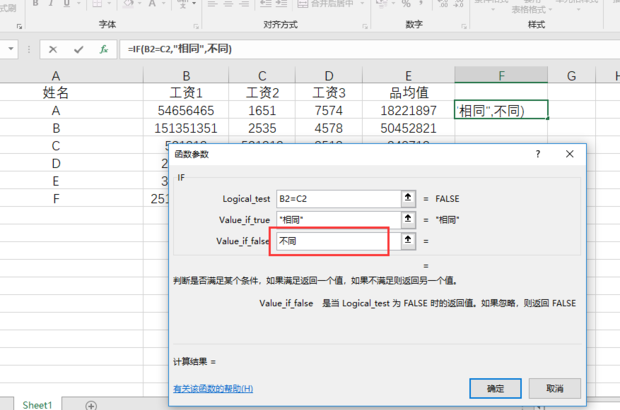
Task: Open the underline style dropdown arrow
Action: click(x=79, y=4)
